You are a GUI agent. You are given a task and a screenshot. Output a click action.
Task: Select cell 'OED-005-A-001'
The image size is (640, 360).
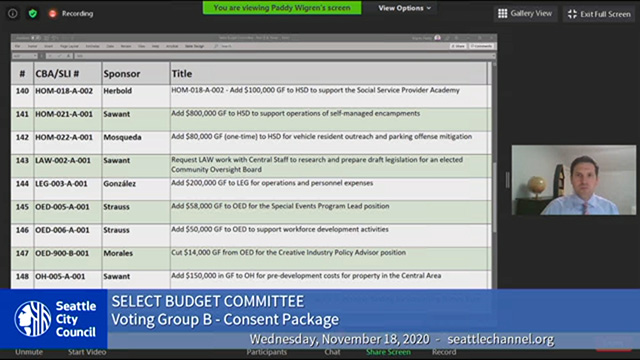click(68, 212)
